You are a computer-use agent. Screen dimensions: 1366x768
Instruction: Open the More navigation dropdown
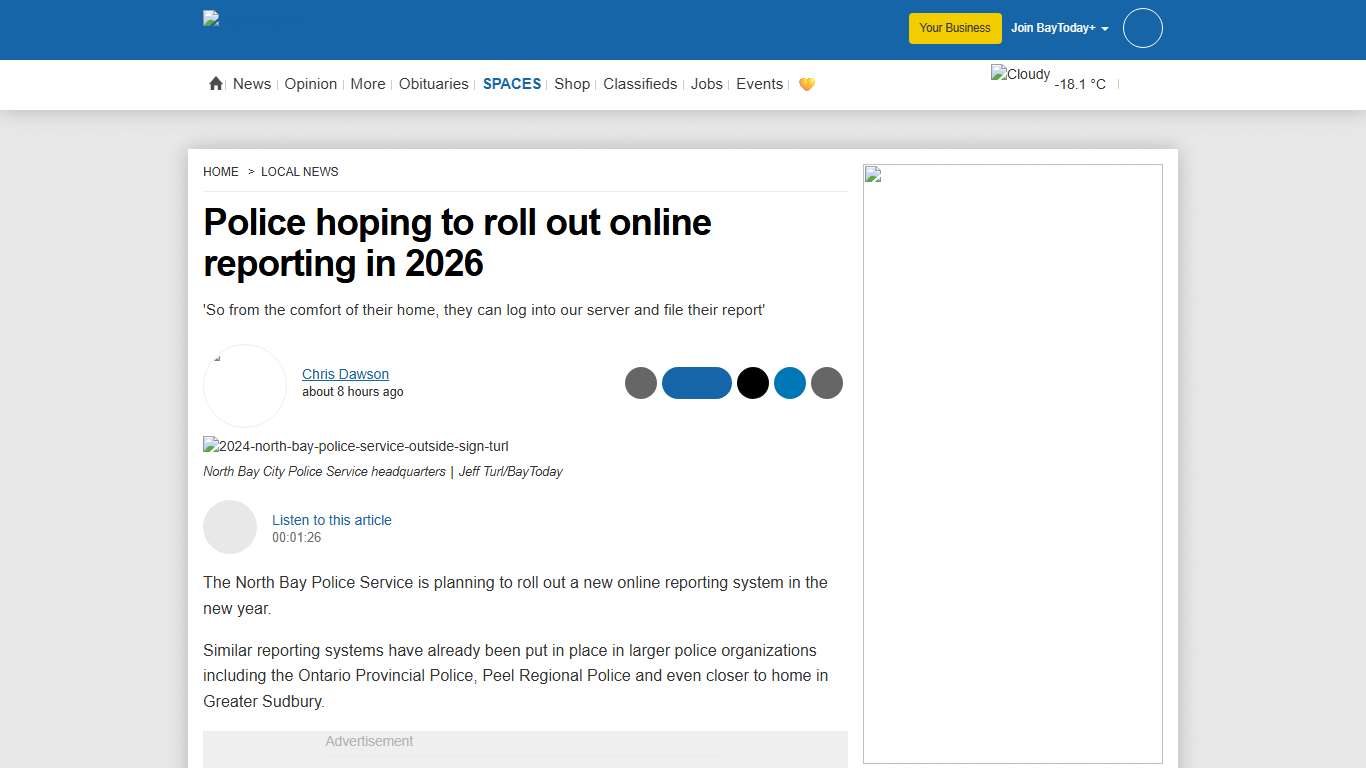click(367, 84)
